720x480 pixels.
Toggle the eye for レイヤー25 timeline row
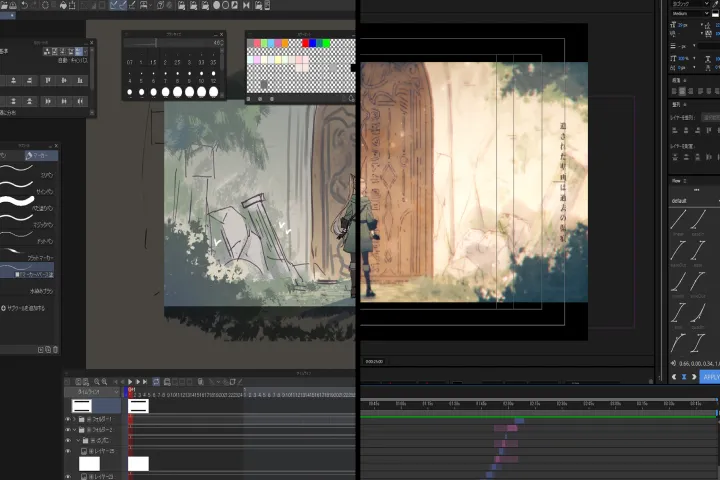68,452
